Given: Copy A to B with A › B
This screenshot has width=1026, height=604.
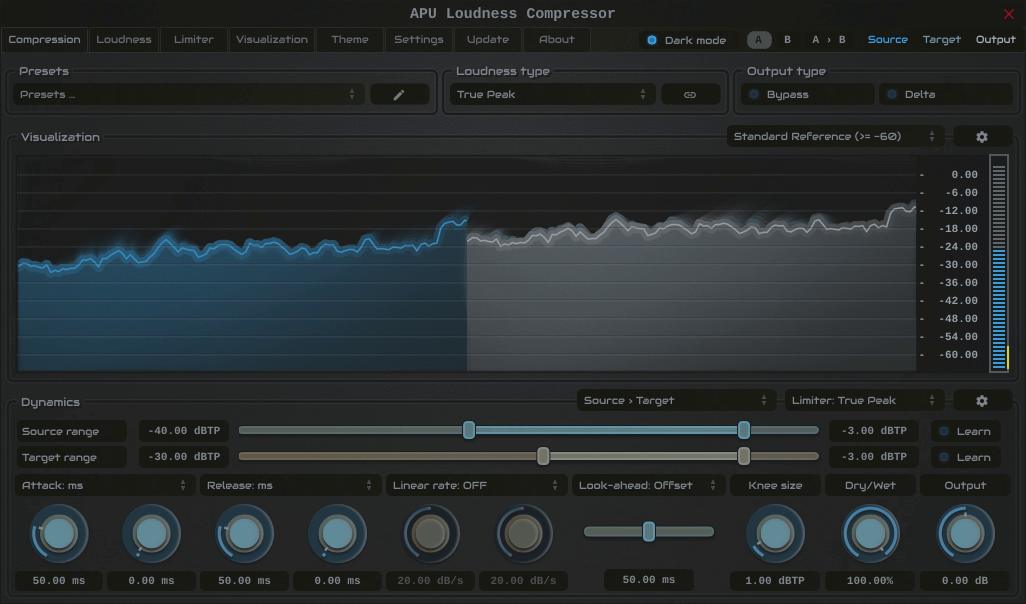Looking at the screenshot, I should click(828, 40).
